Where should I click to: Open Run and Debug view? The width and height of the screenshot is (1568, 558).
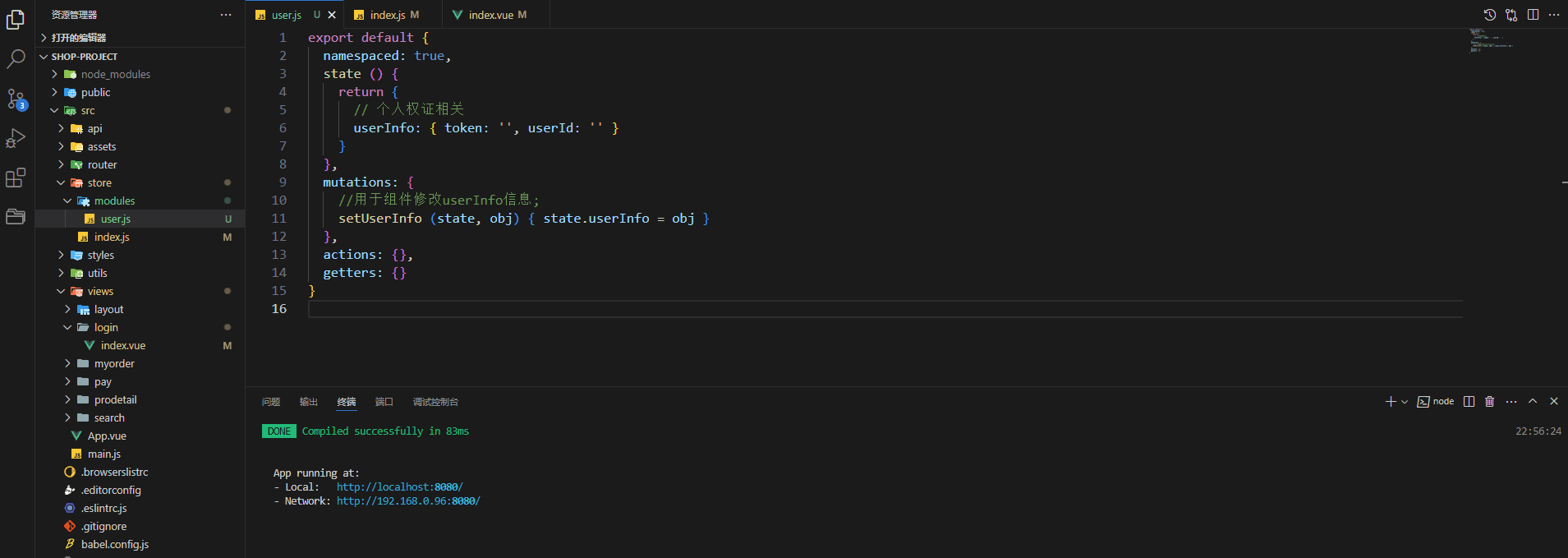tap(16, 138)
